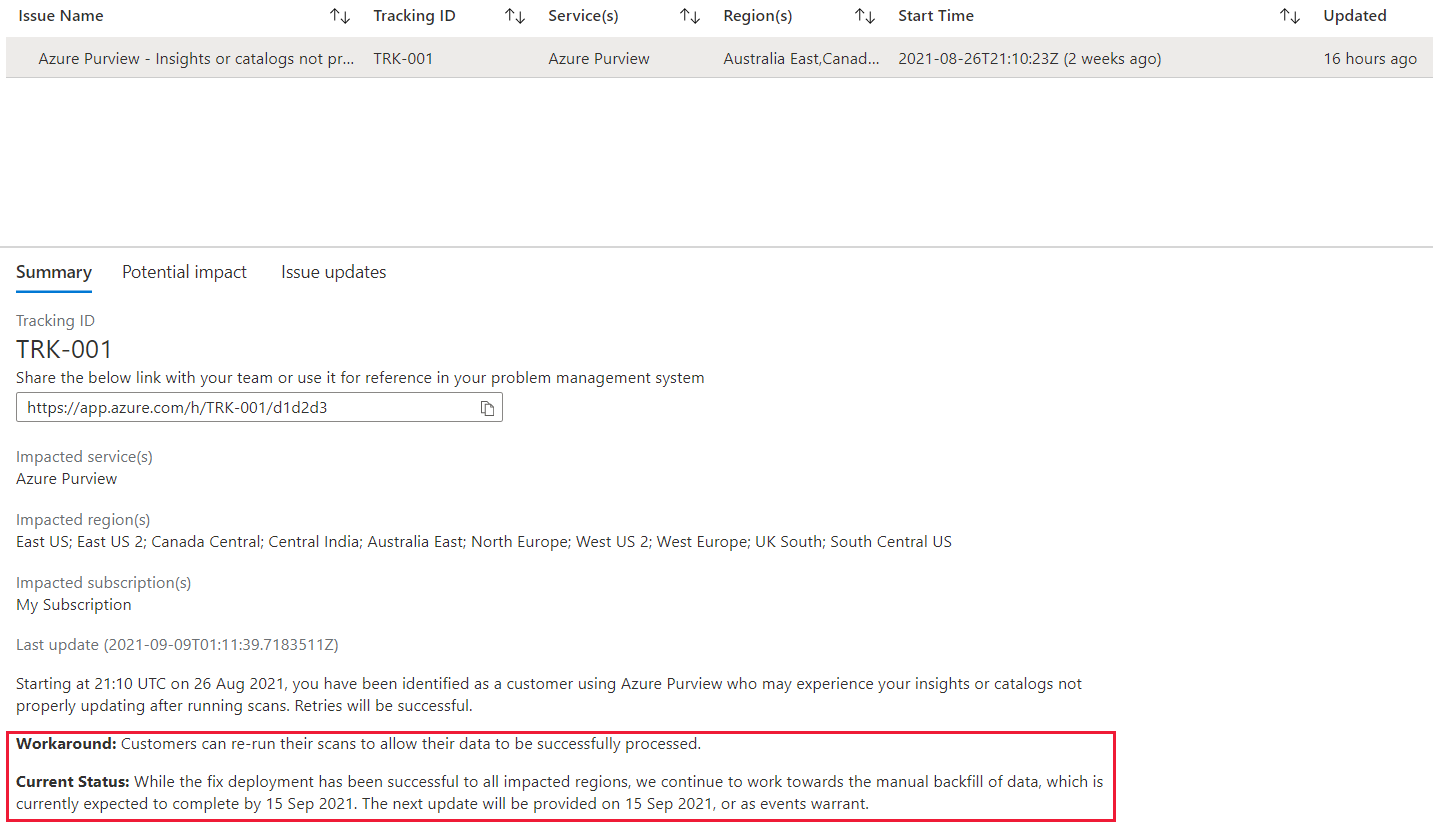This screenshot has height=832, width=1433.
Task: Click the Azure Purview service cell
Action: 599,59
